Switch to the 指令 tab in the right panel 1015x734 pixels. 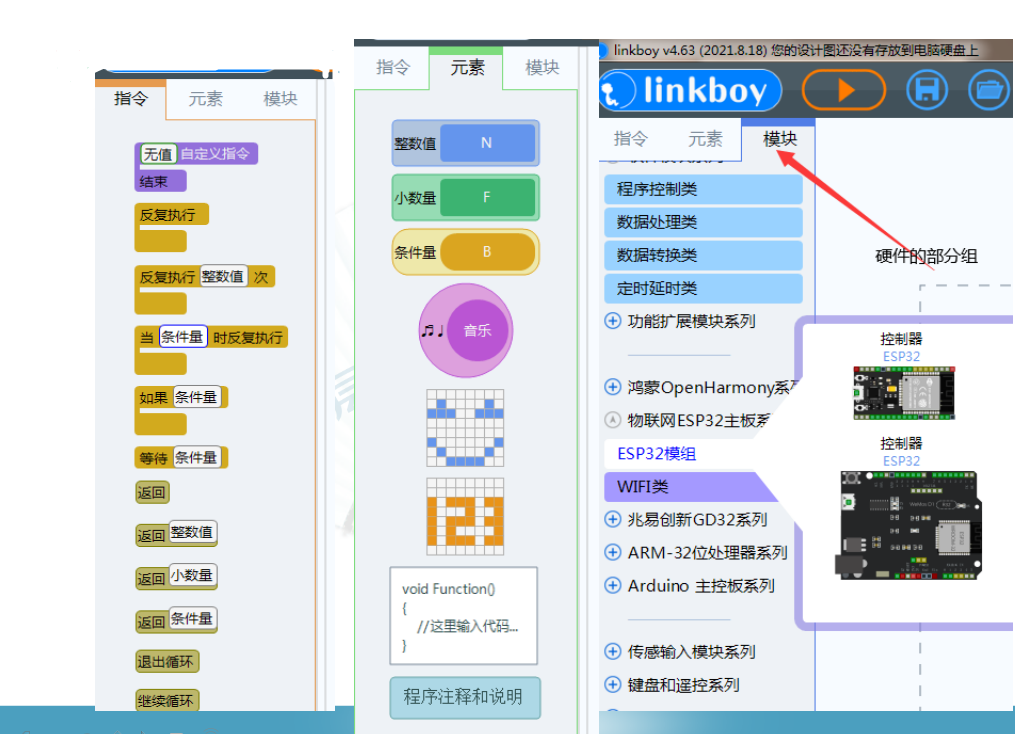tap(632, 139)
